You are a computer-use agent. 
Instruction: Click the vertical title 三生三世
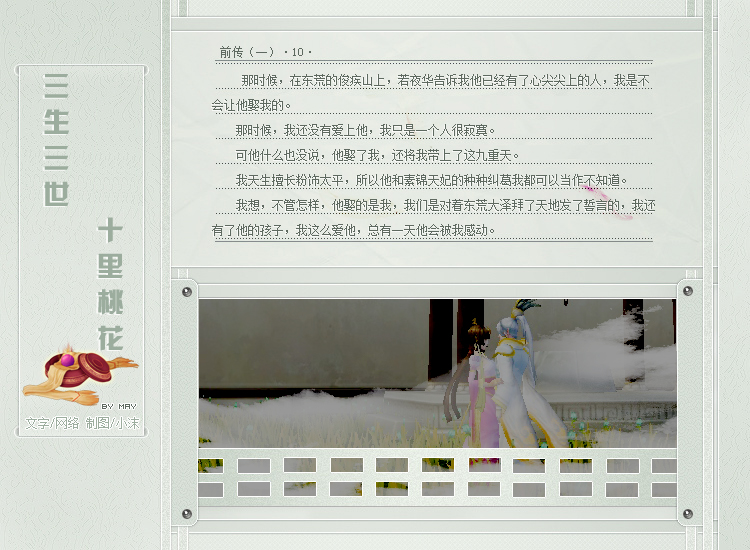(57, 140)
